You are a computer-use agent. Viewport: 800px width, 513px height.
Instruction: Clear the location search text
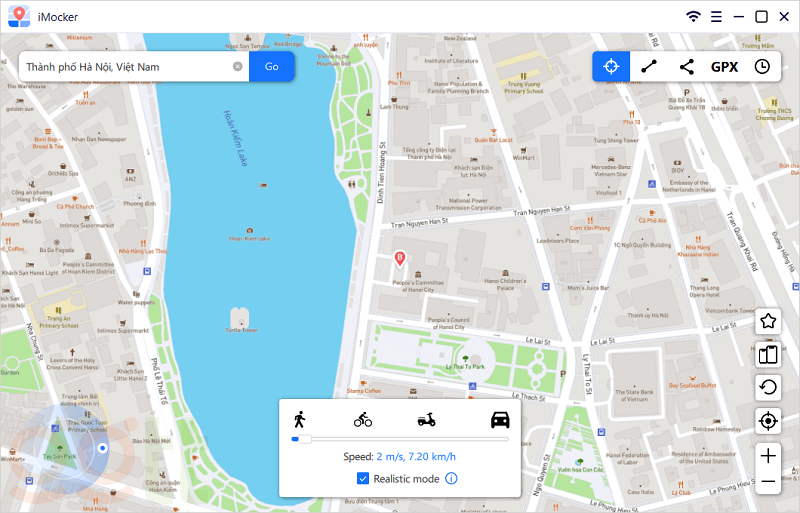[238, 67]
